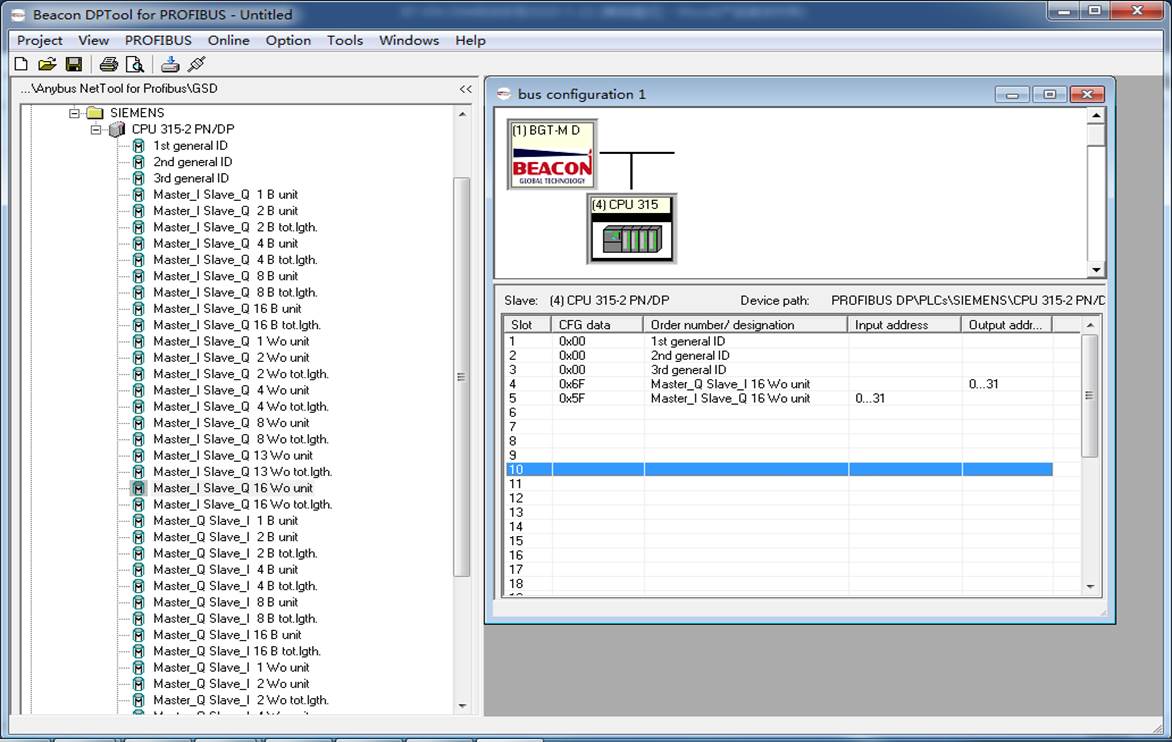
Task: Open the Option menu
Action: pyautogui.click(x=288, y=40)
